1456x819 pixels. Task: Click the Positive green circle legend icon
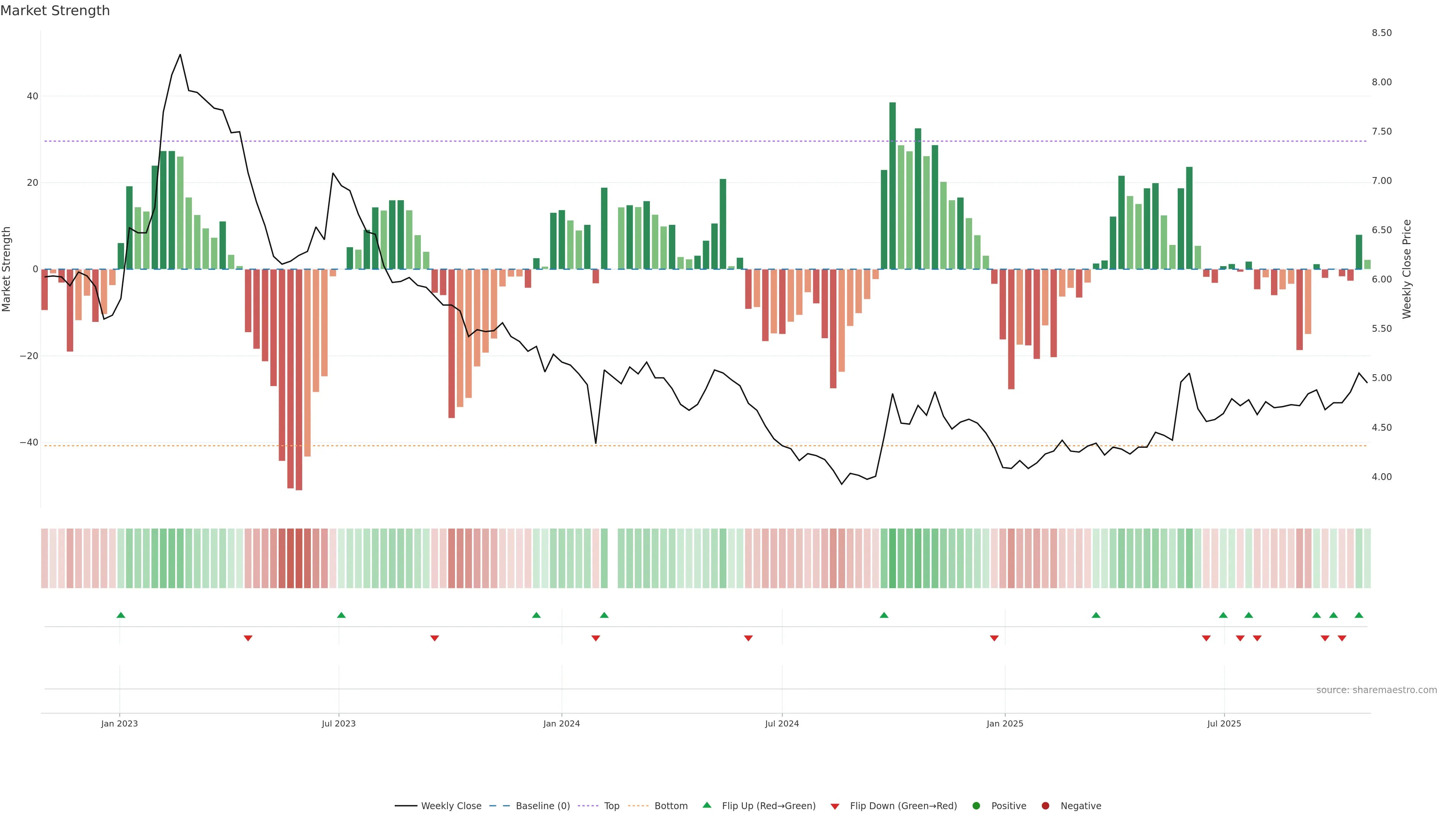[x=976, y=806]
